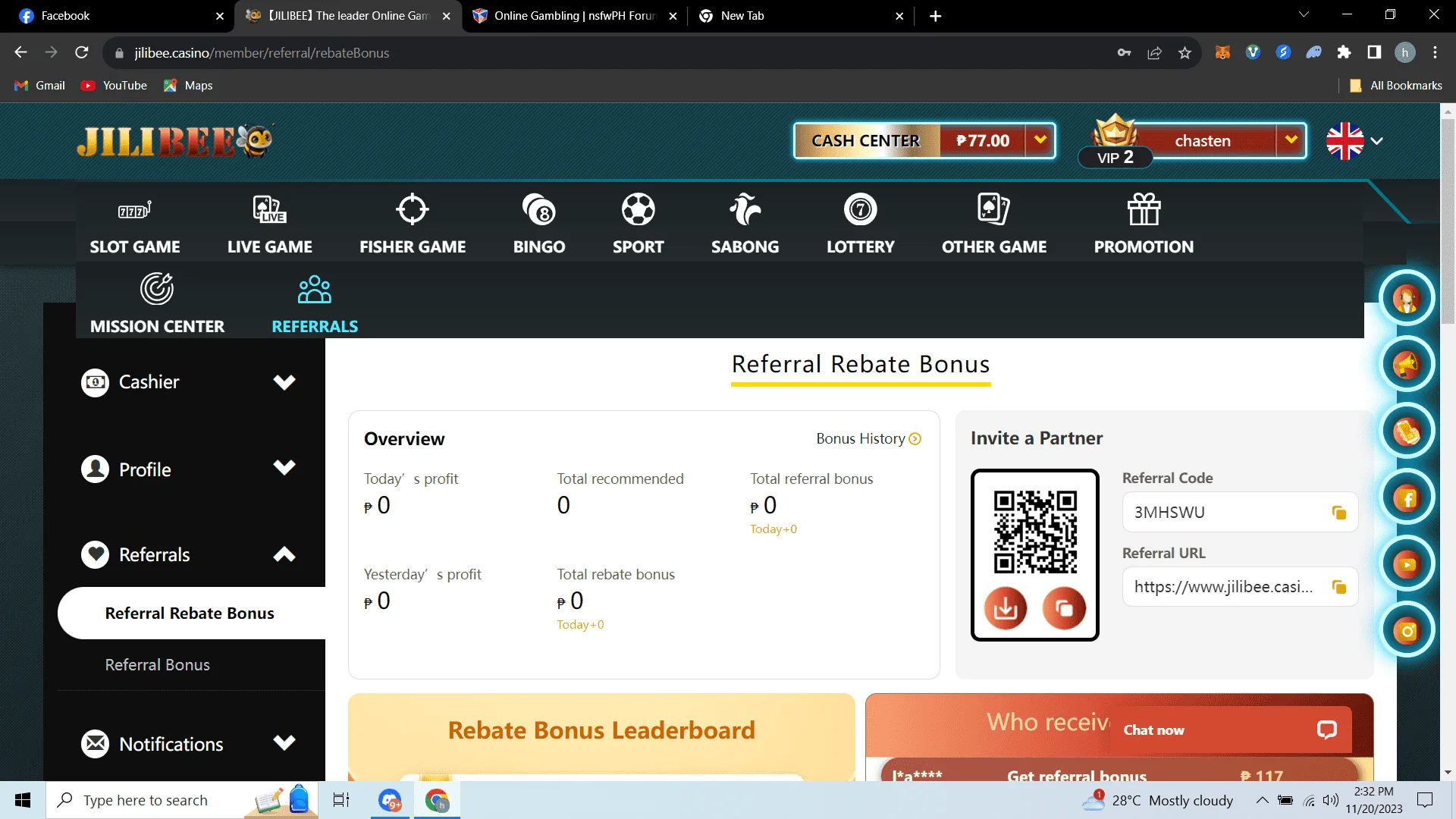Open Task View on the taskbar
1456x819 pixels.
[341, 800]
